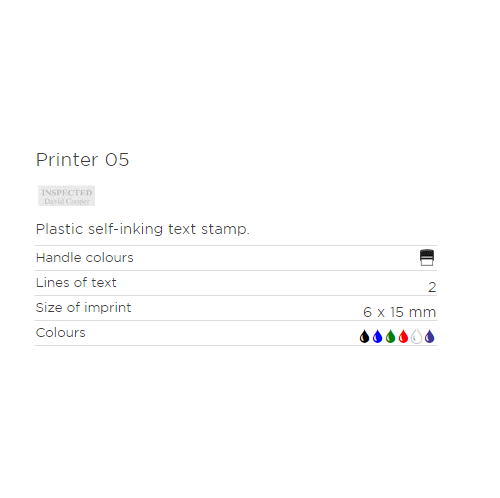
Task: Click the Lines of text label
Action: [x=76, y=283]
